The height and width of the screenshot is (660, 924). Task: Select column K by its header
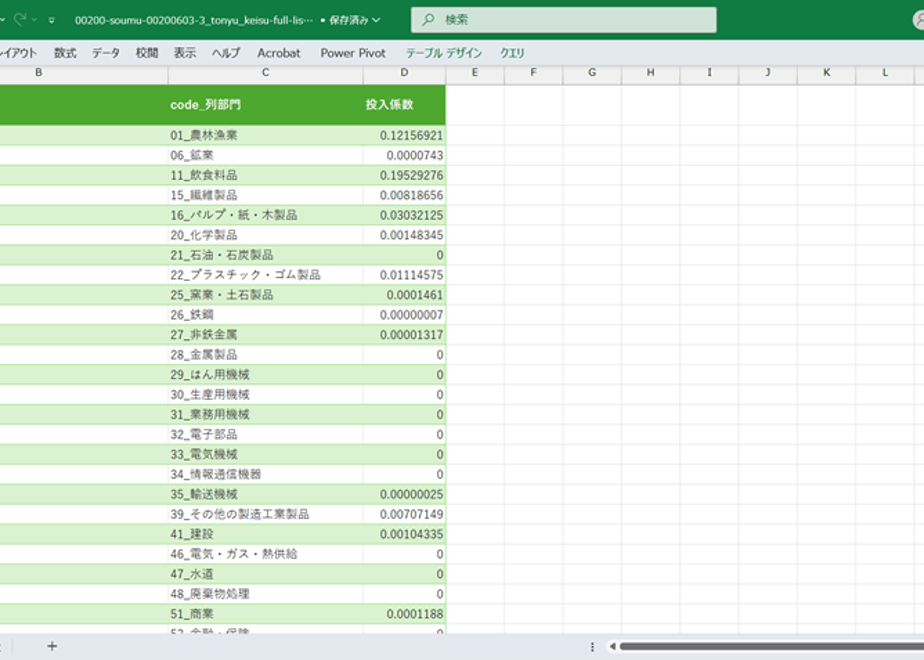827,72
